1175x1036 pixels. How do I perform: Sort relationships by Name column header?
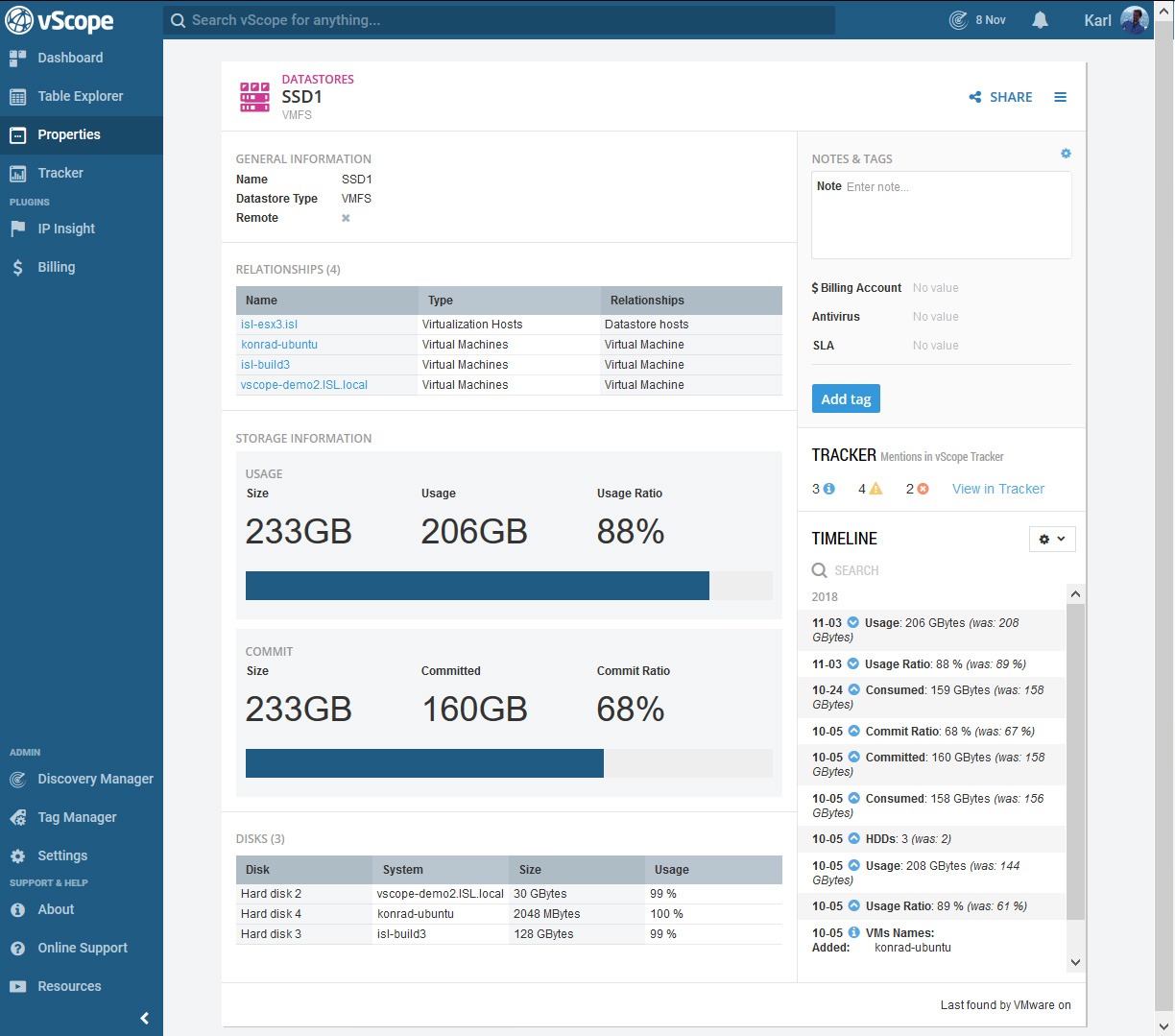[x=327, y=301]
